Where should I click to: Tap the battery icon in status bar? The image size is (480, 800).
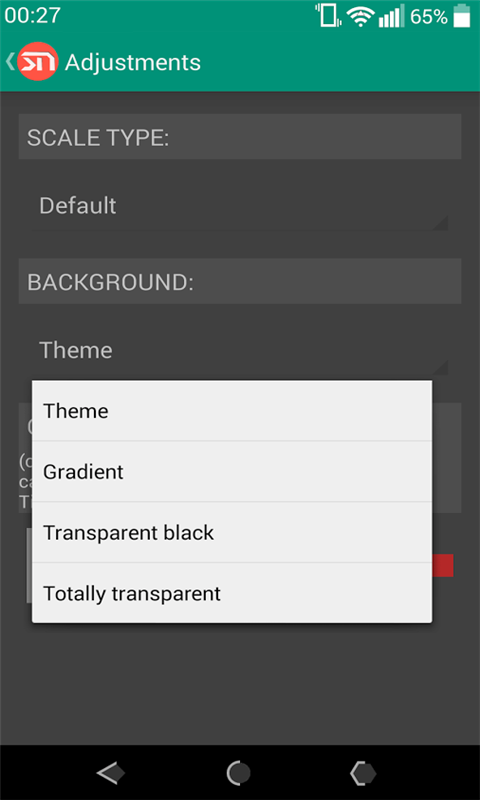[x=462, y=15]
